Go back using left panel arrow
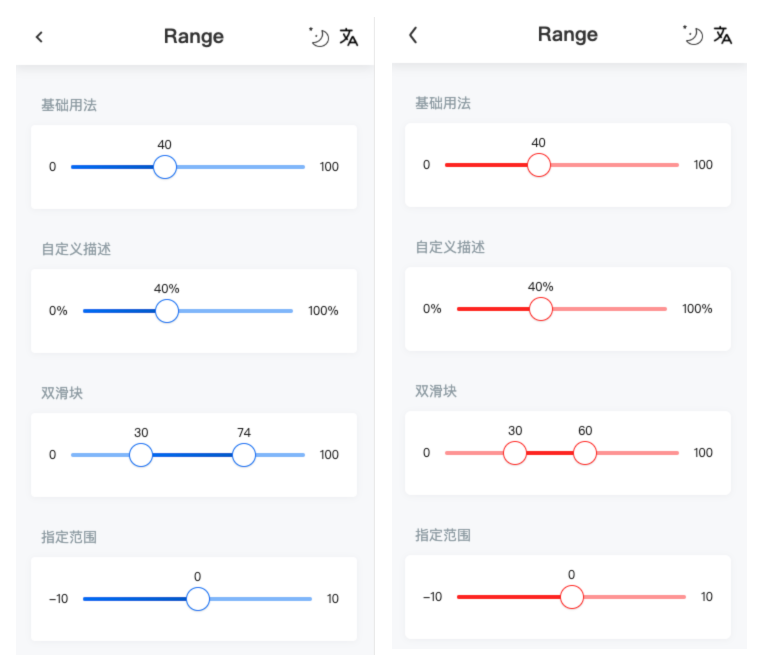 (x=39, y=37)
